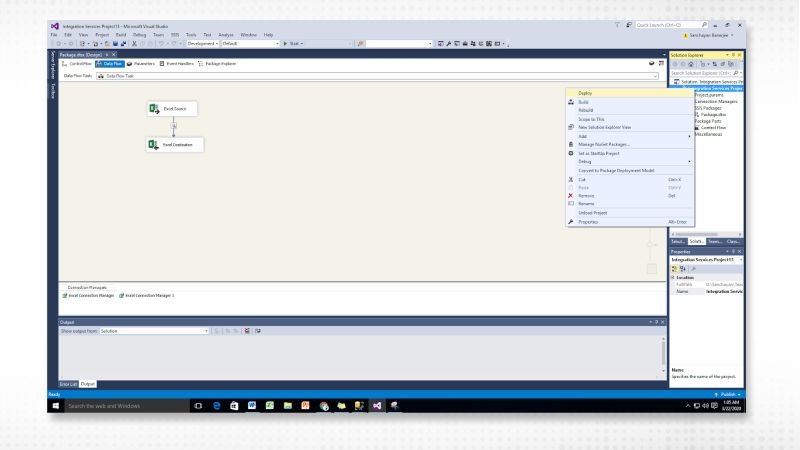Switch to the Data Flow designer tab
Screen dimensions: 800x450
[x=110, y=64]
